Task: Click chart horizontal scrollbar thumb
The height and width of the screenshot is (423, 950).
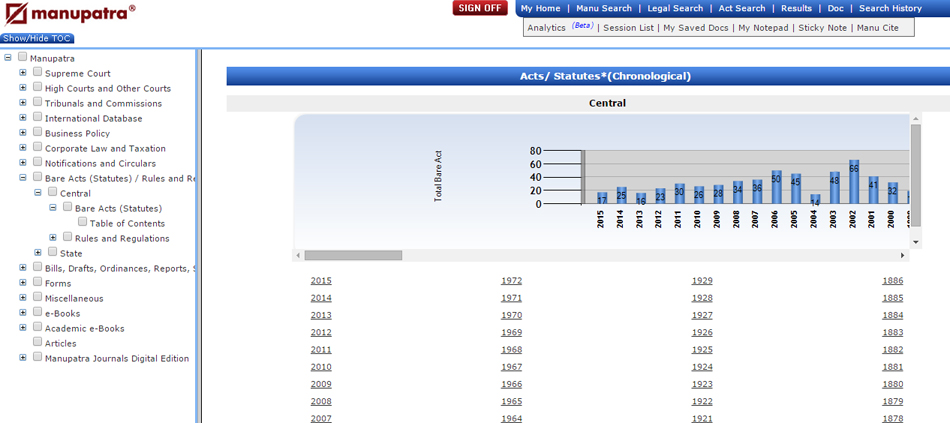Action: (353, 256)
